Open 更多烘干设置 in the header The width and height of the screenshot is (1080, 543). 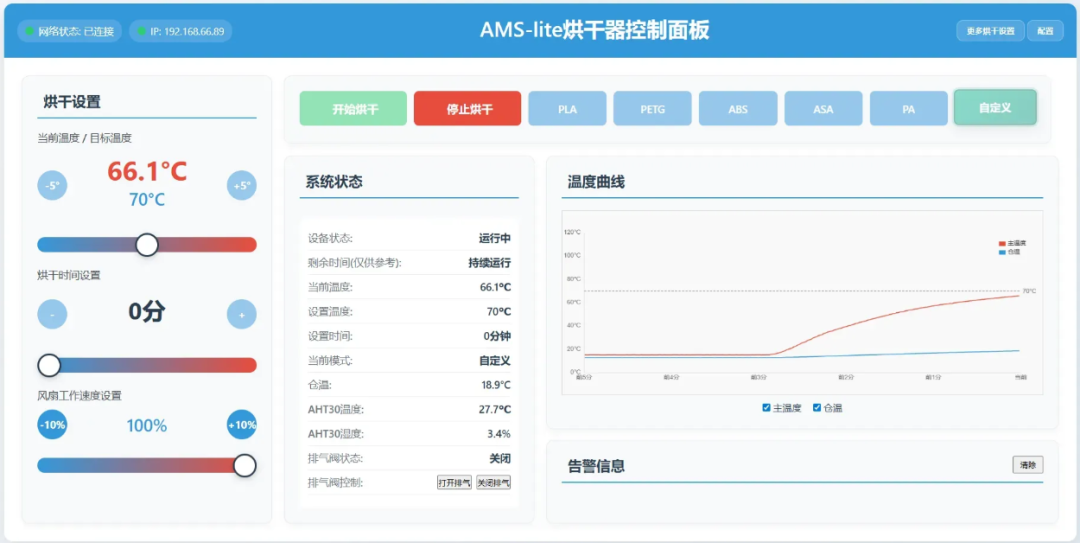990,31
